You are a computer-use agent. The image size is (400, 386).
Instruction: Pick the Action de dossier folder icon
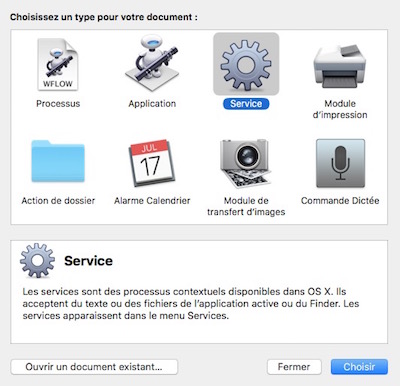[x=58, y=161]
